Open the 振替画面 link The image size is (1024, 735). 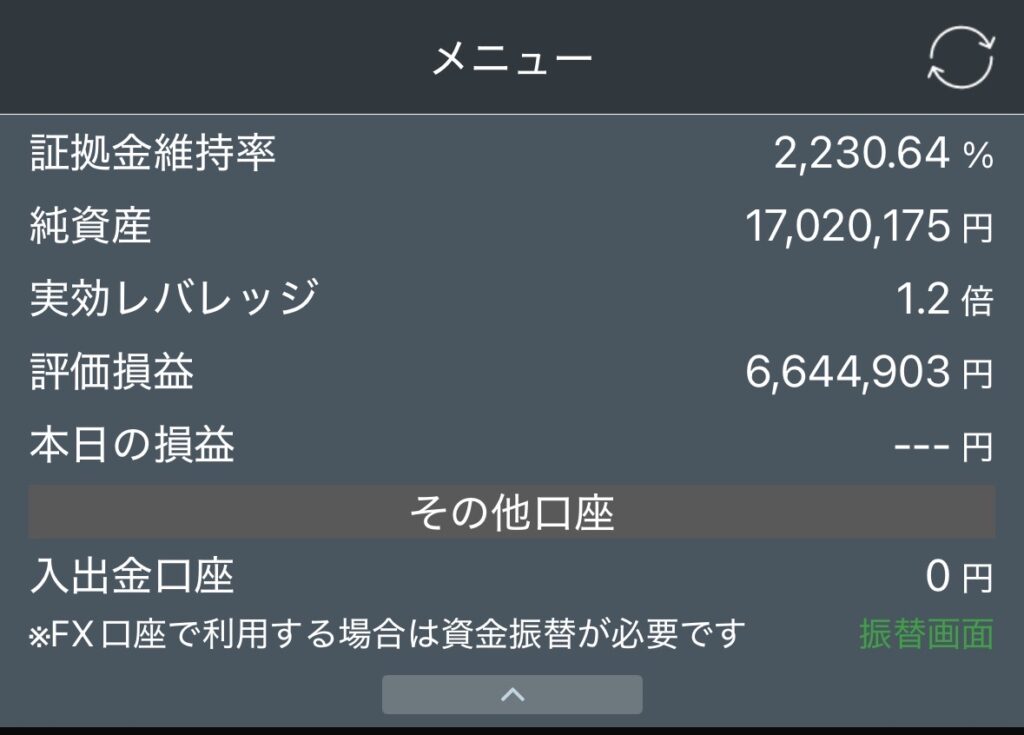pos(926,634)
